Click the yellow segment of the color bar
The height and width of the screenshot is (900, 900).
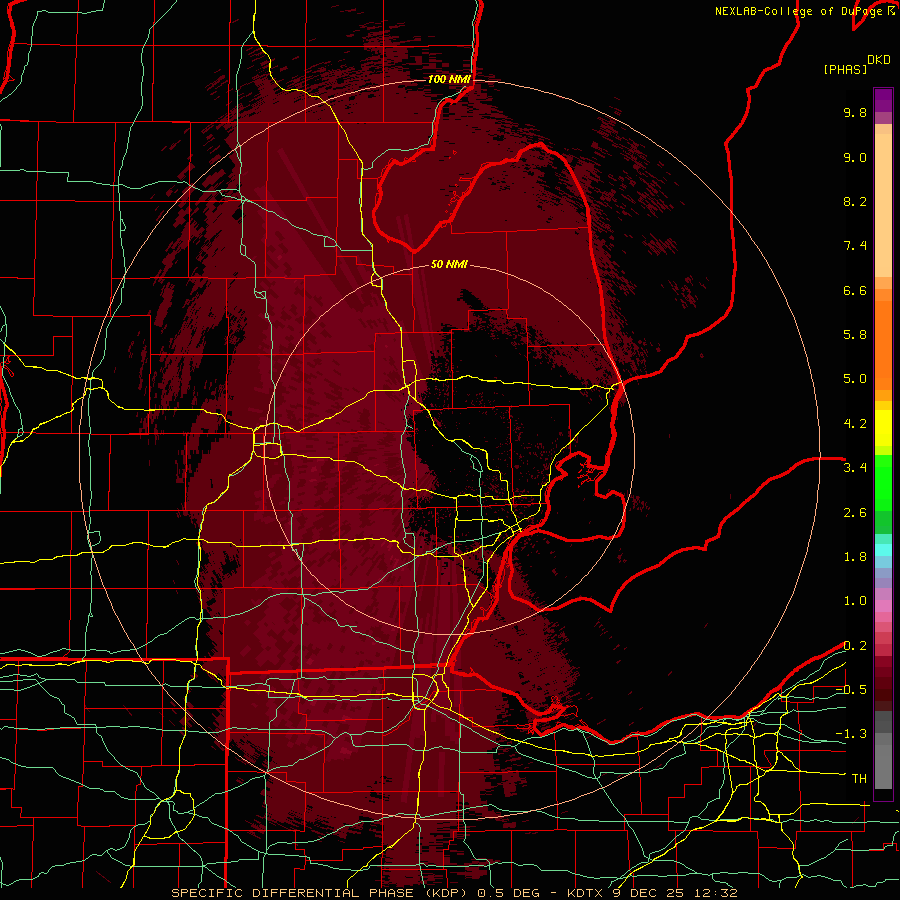pos(883,428)
